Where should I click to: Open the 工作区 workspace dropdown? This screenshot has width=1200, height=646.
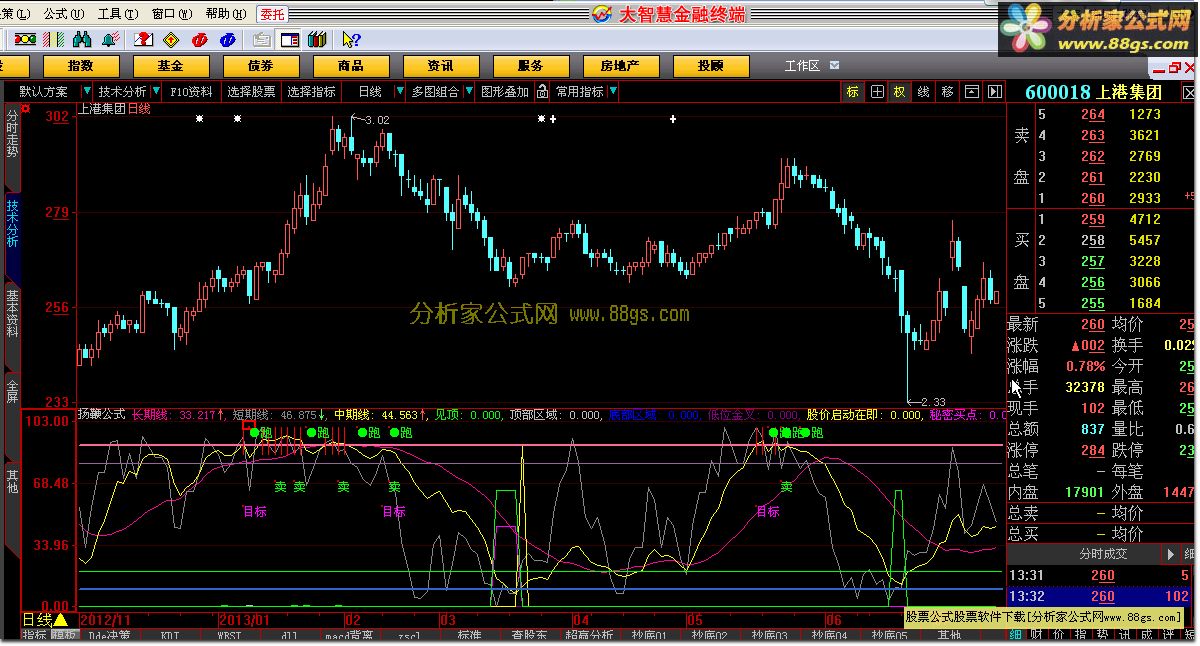tap(810, 66)
